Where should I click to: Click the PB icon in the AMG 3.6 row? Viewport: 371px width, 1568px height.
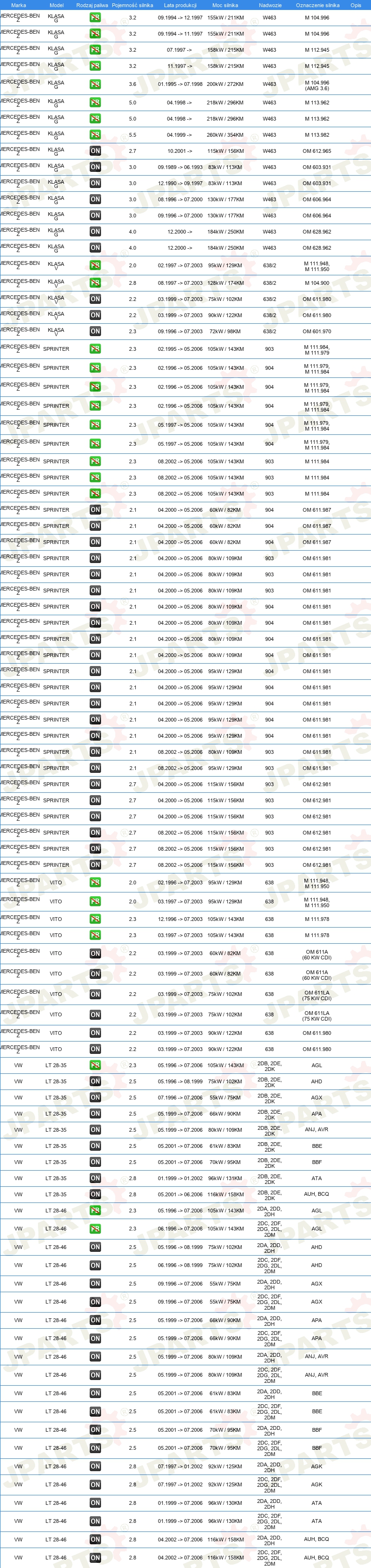click(95, 85)
